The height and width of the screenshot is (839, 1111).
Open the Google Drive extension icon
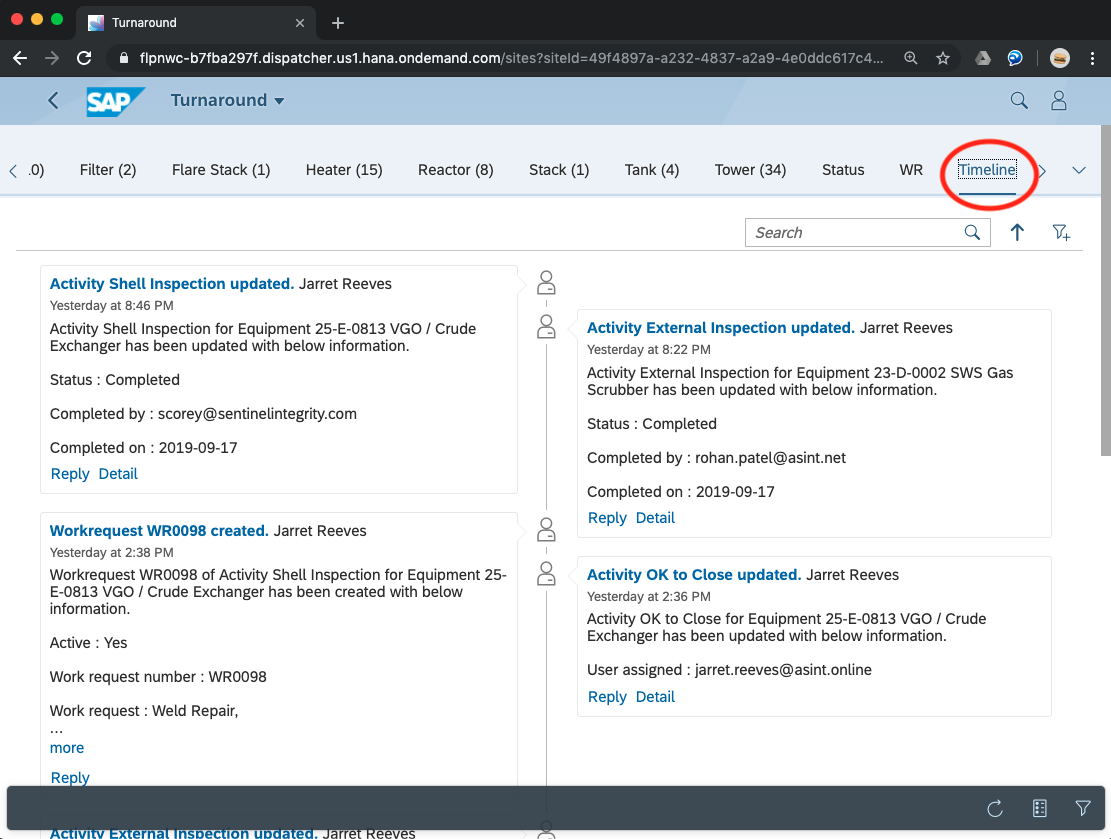pyautogui.click(x=983, y=58)
